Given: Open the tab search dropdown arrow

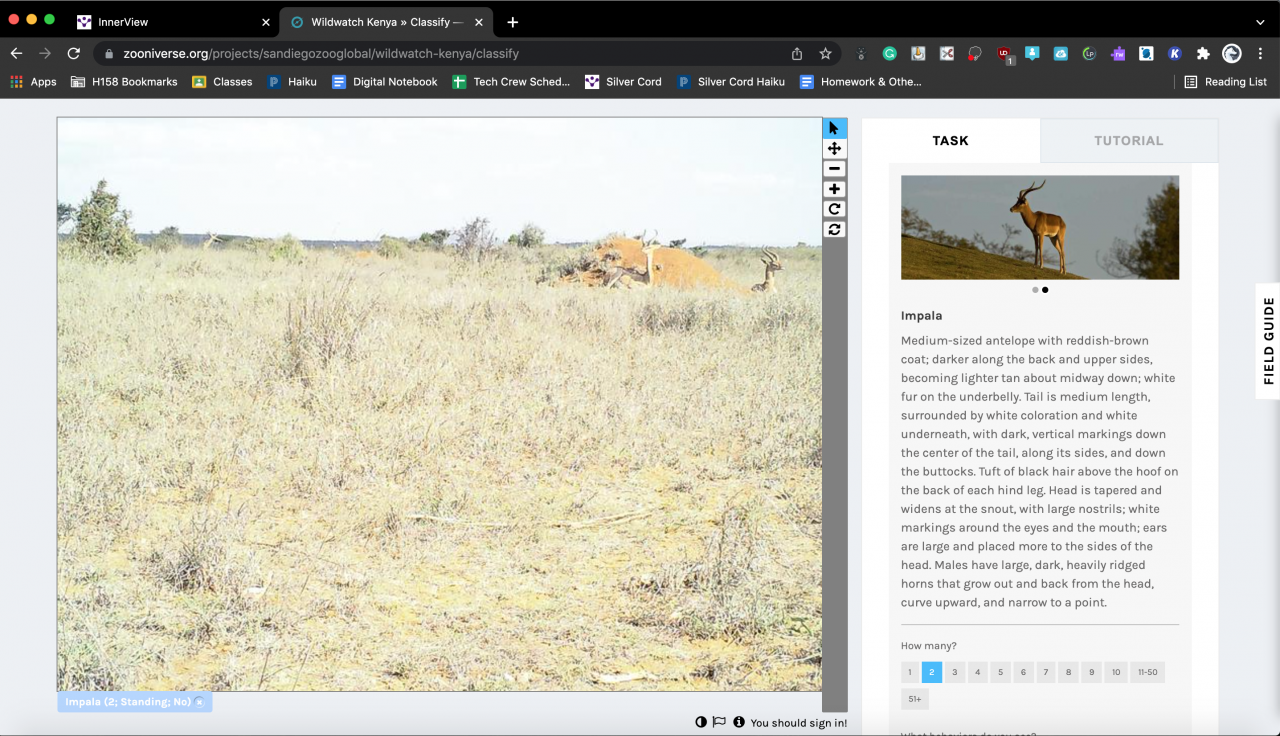Looking at the screenshot, I should 1260,22.
